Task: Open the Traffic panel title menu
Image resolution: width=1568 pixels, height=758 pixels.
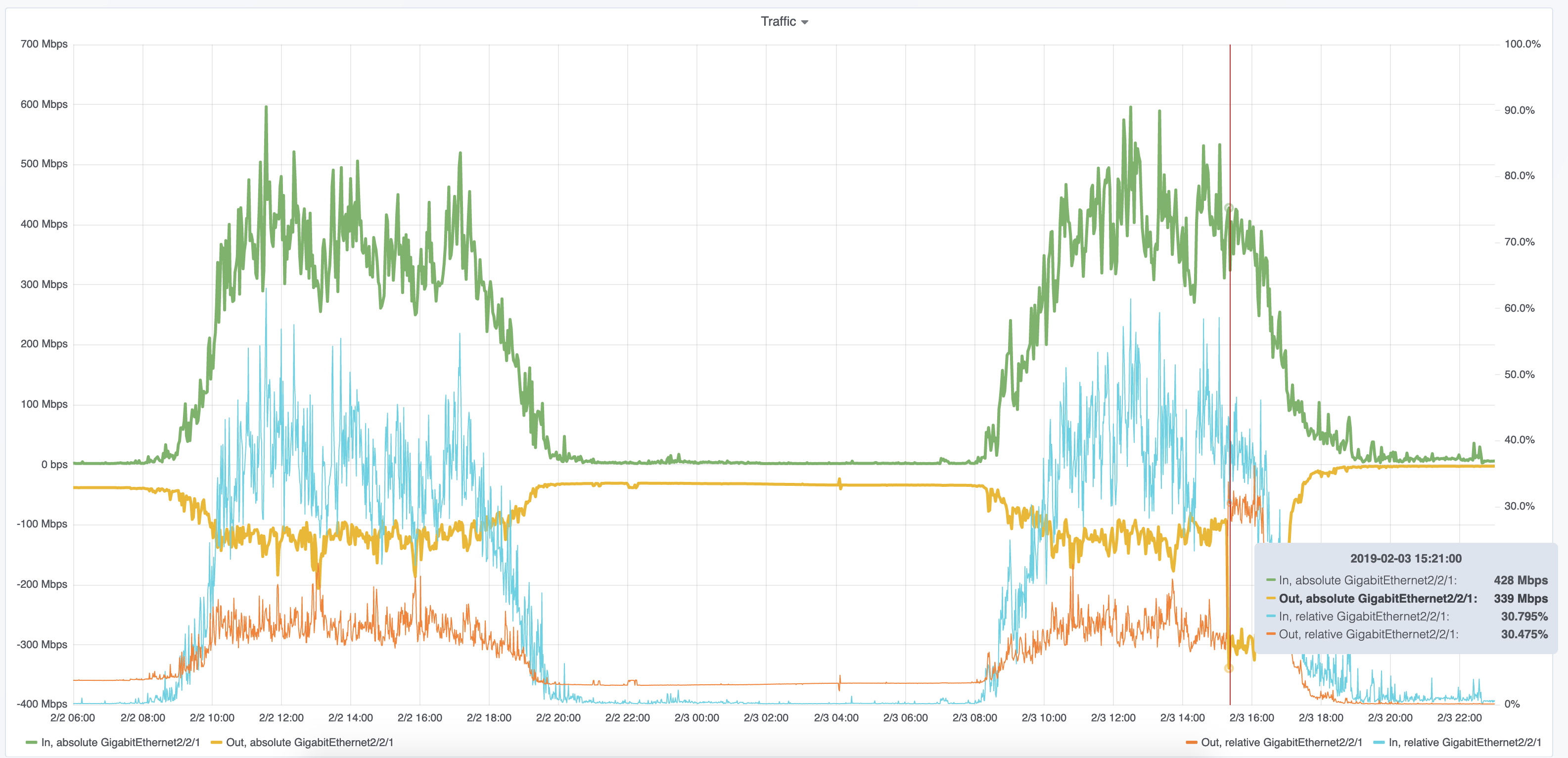Action: [x=778, y=21]
